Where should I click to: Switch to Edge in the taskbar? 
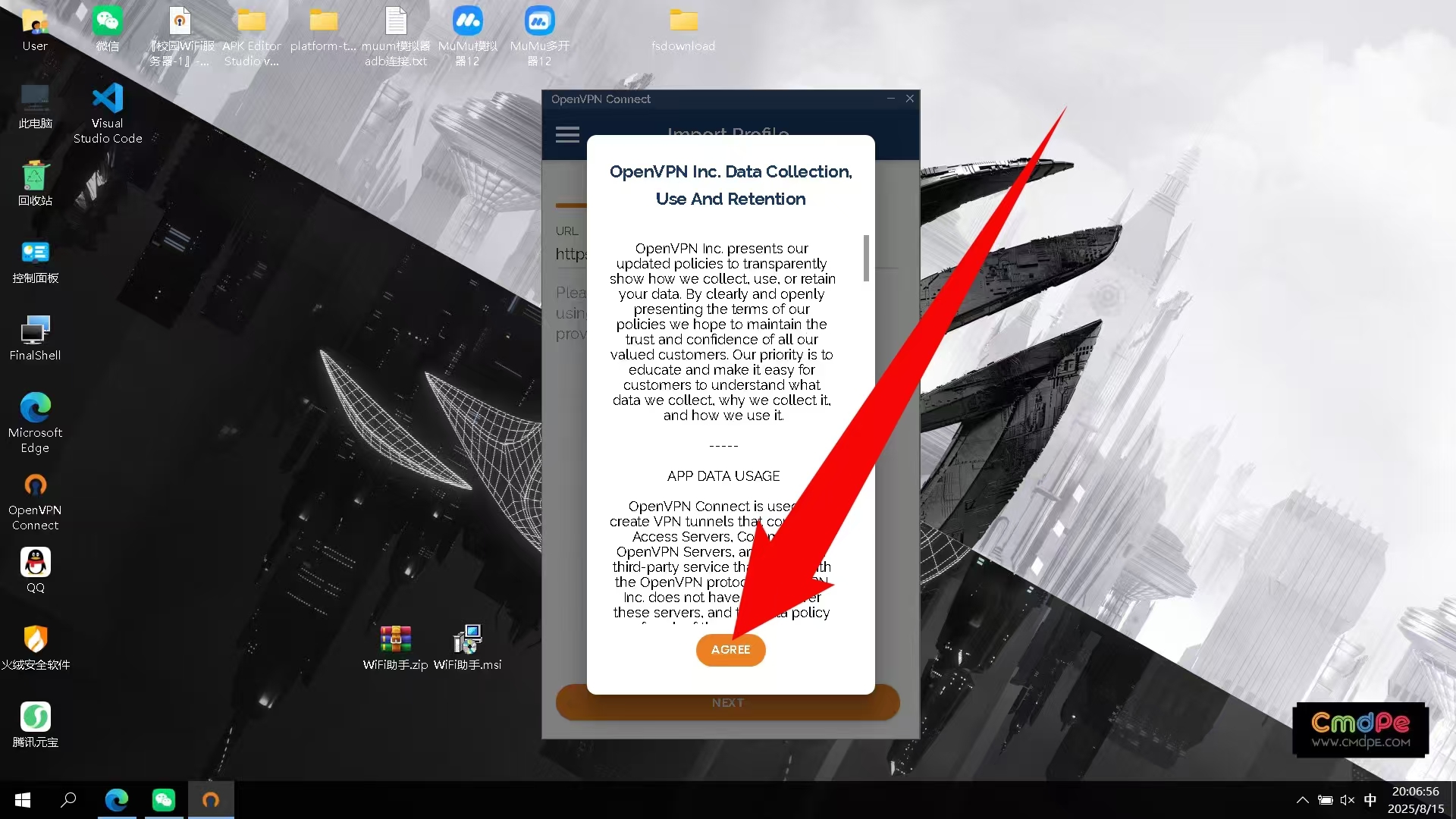click(117, 800)
